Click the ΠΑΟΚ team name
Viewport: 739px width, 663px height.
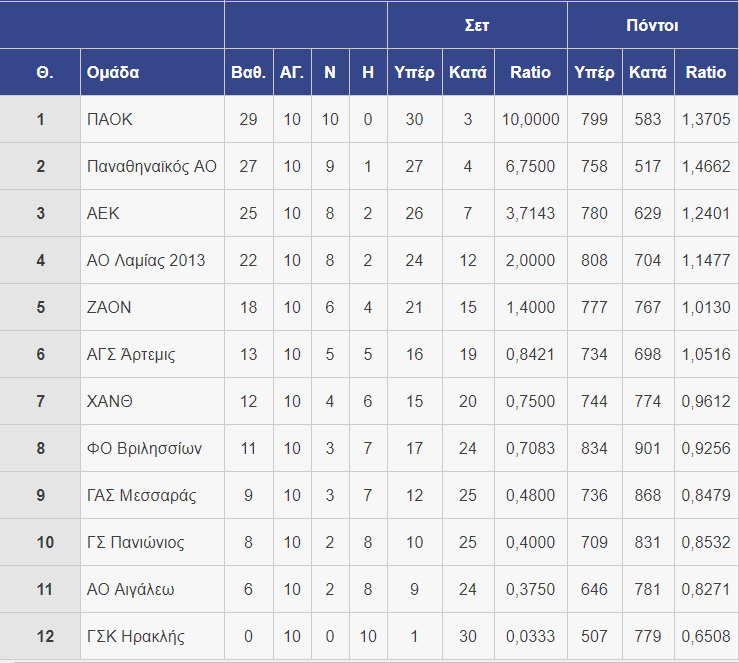click(110, 120)
